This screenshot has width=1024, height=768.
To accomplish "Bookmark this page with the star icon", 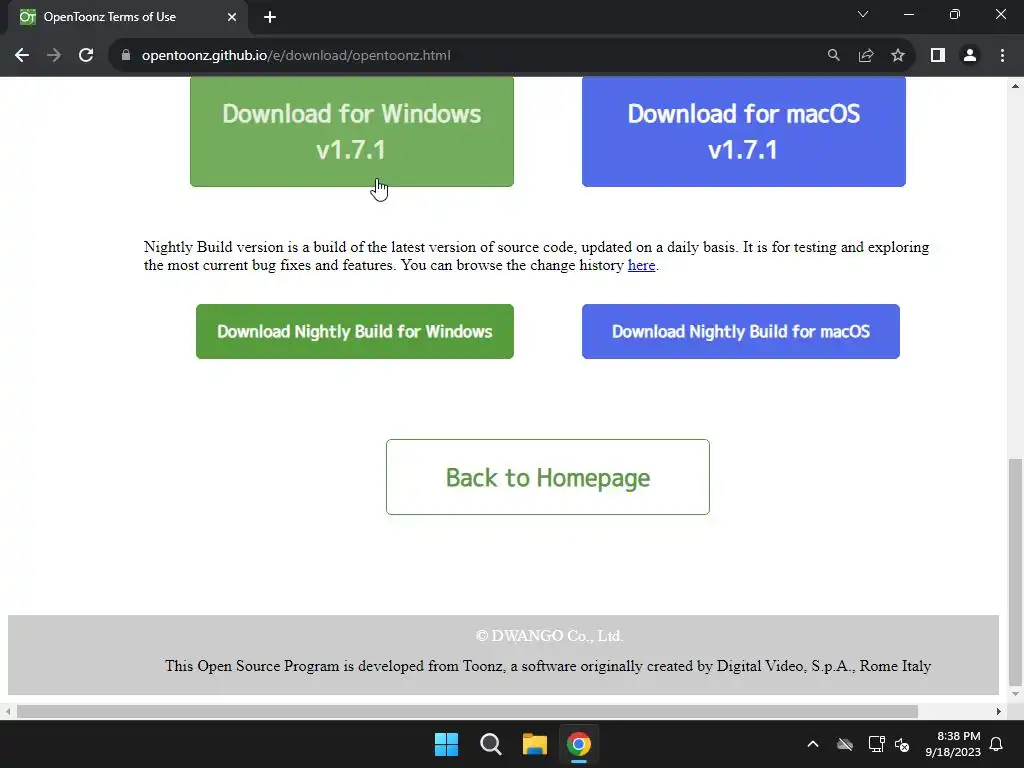I will 898,56.
